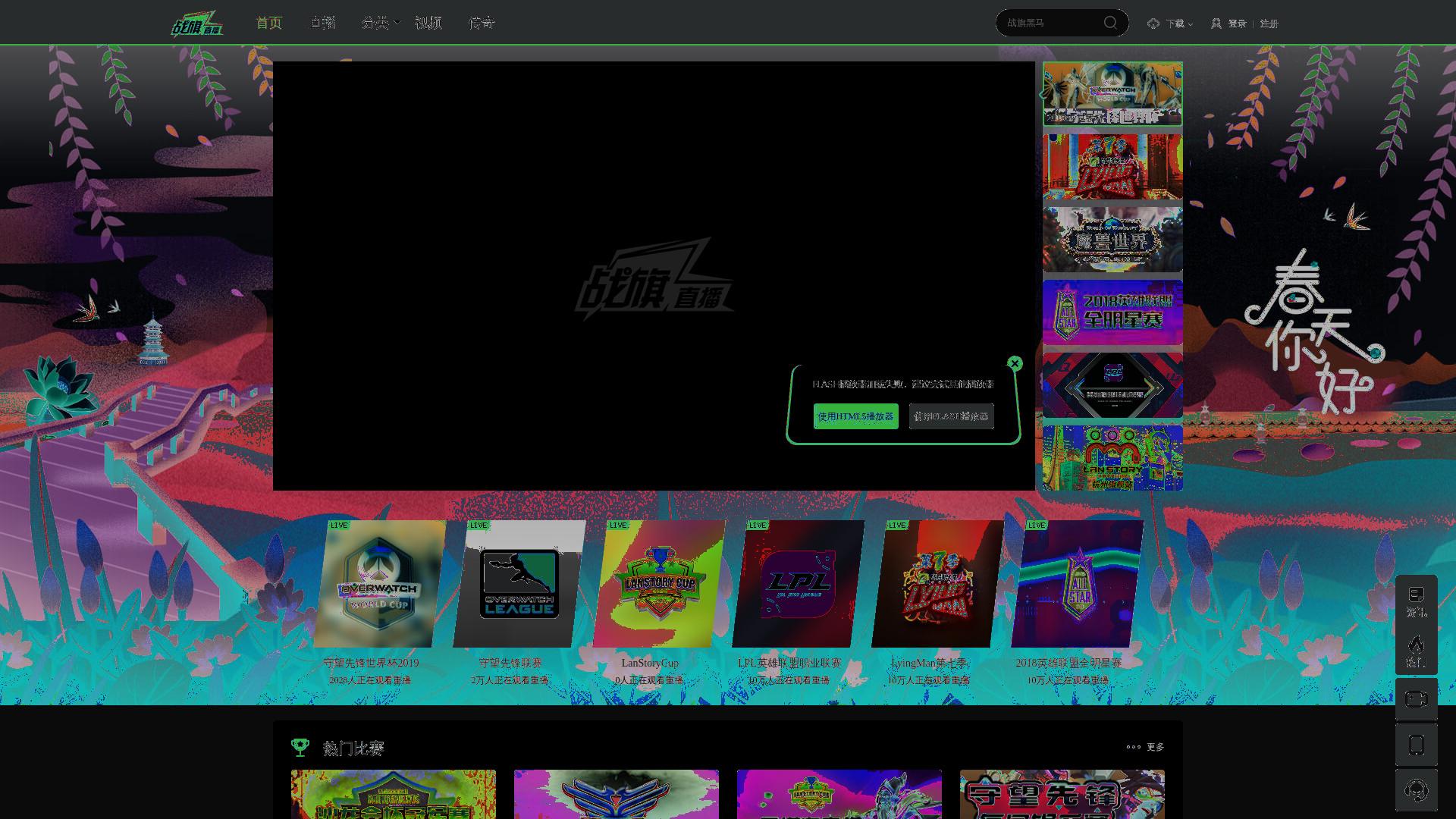Image resolution: width=1456 pixels, height=819 pixels.
Task: Select LanStory sidebar thumbnail
Action: [1112, 458]
